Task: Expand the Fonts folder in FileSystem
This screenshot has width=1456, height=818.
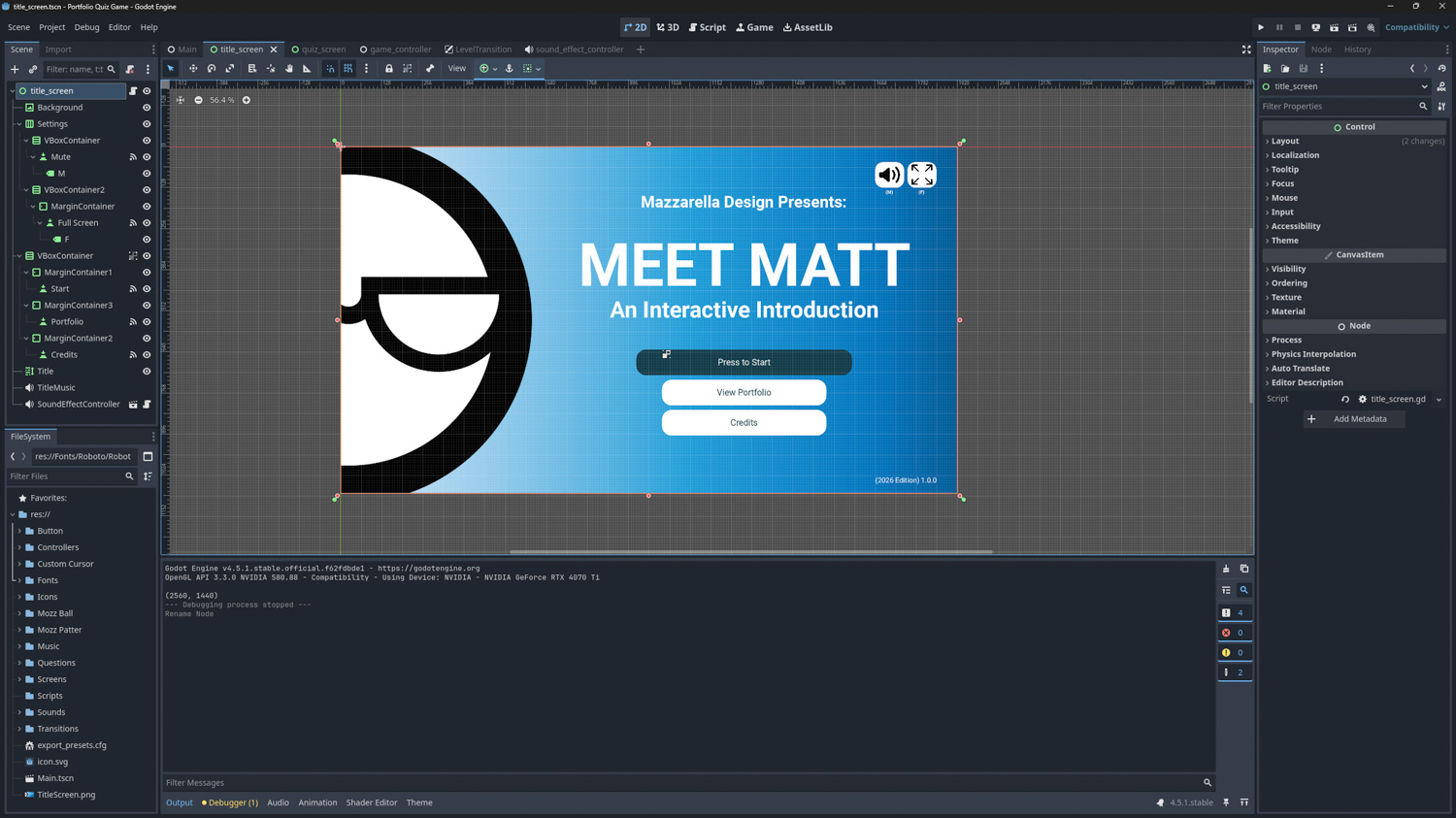Action: (19, 580)
